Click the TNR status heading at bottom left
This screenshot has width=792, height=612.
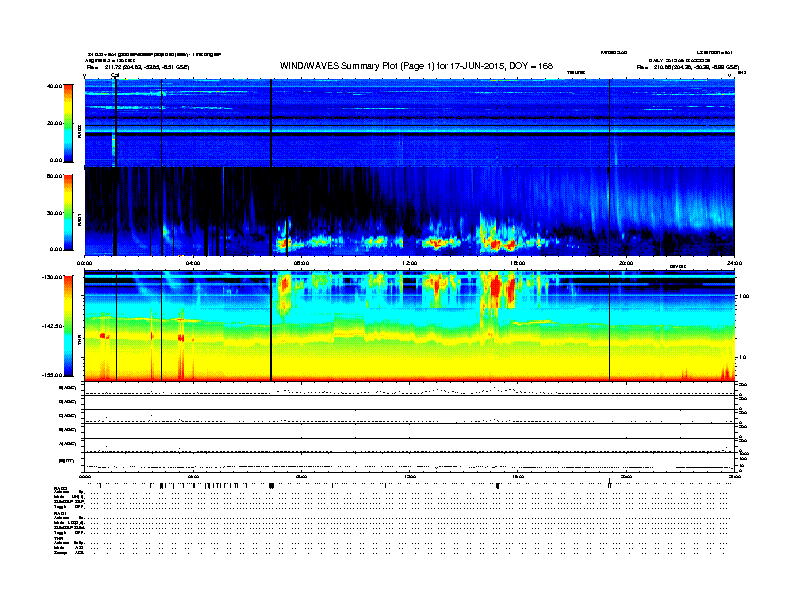58,537
